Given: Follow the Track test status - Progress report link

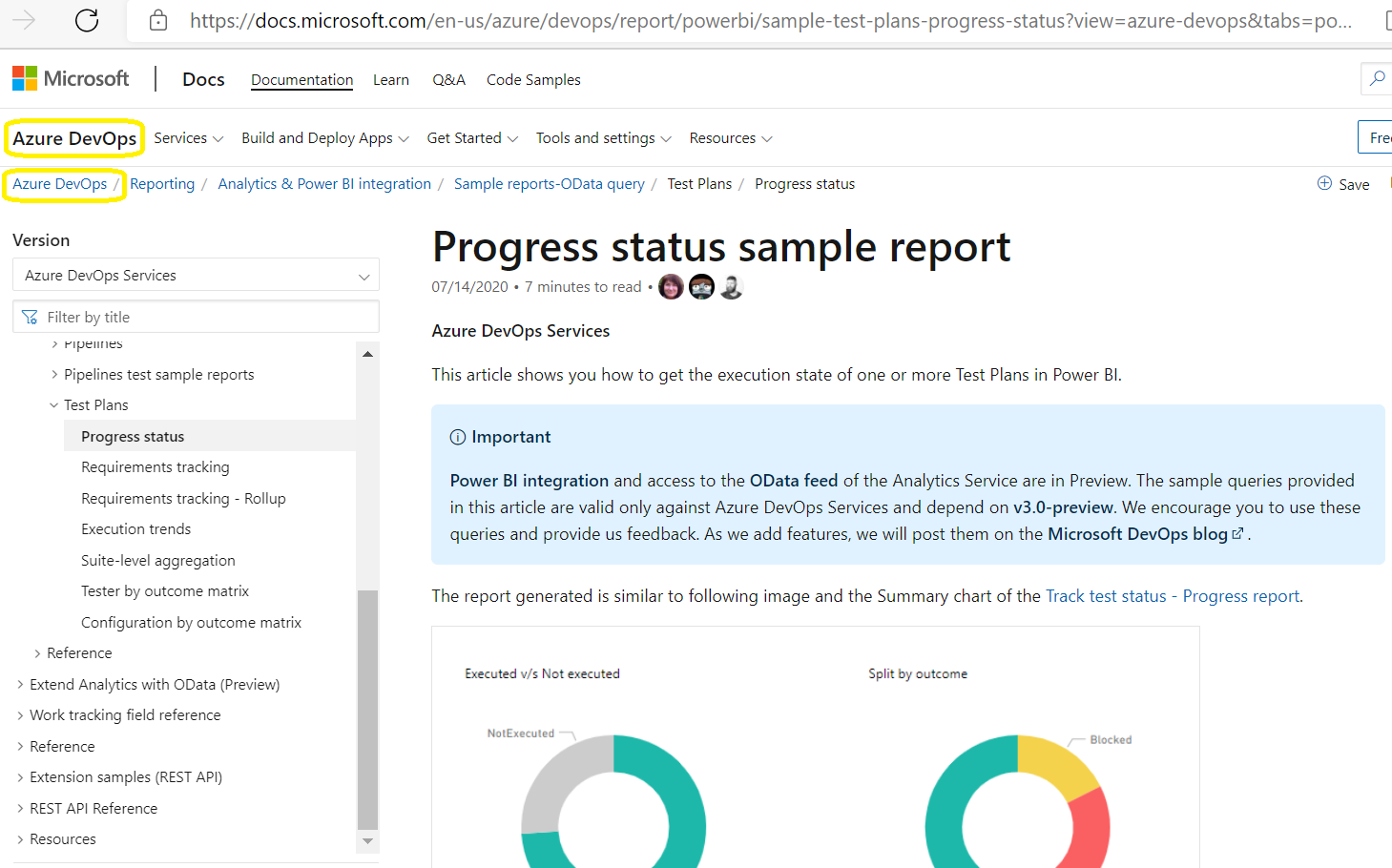Looking at the screenshot, I should pyautogui.click(x=1171, y=595).
